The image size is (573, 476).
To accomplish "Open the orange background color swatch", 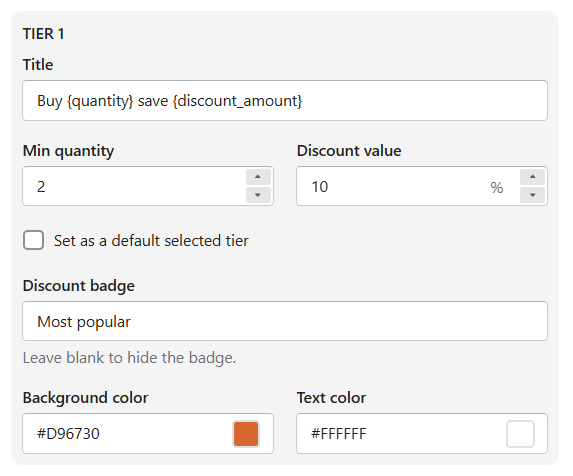I will point(246,434).
